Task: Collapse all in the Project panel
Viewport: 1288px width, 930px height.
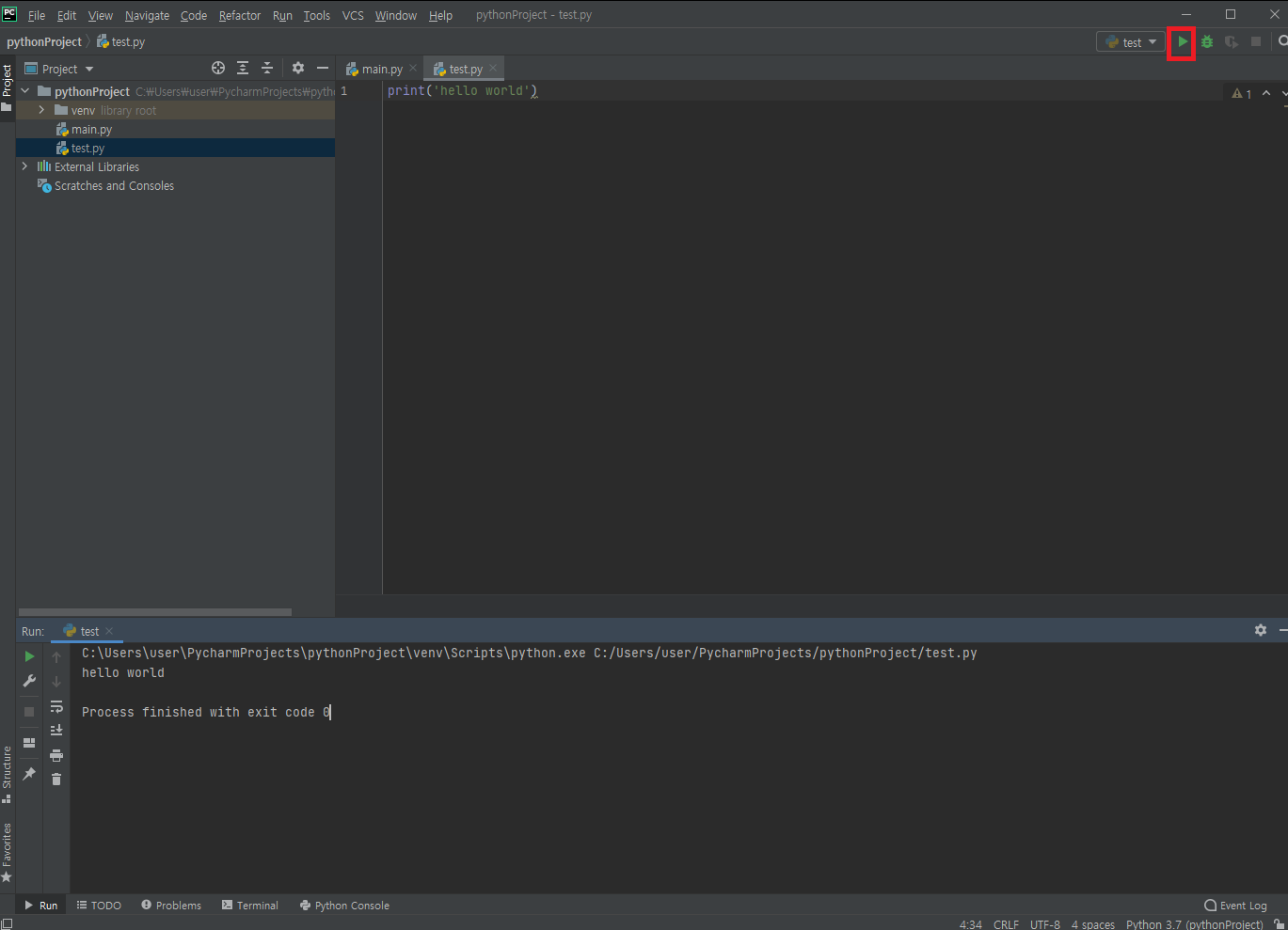Action: (x=267, y=69)
